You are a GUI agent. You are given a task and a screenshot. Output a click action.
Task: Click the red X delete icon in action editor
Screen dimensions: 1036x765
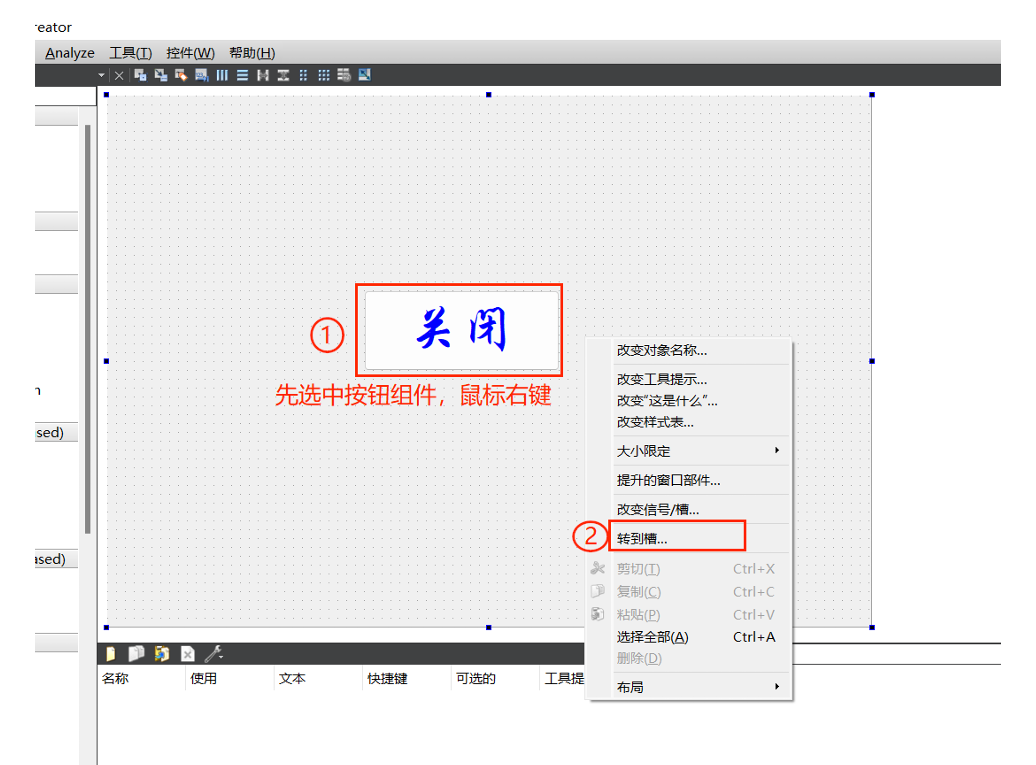[187, 653]
